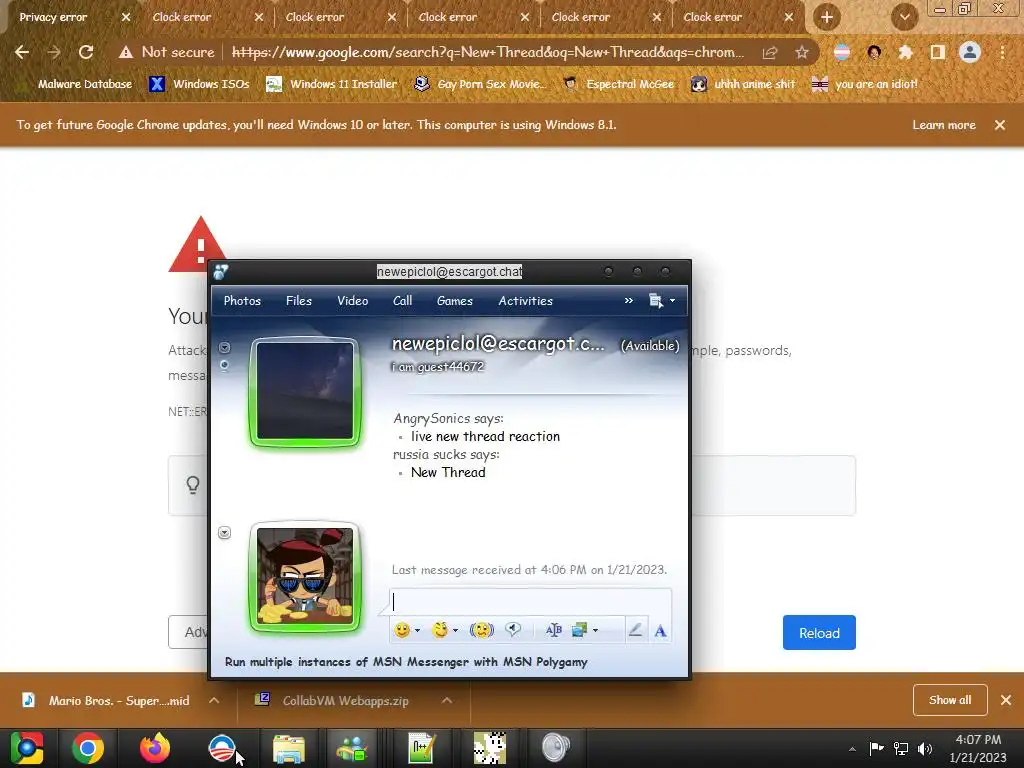Open the Espectral McGee bookmark
This screenshot has width=1024, height=768.
[x=618, y=84]
